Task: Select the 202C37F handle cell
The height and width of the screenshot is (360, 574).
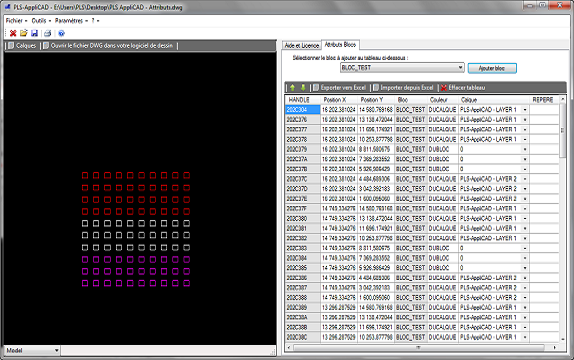Action: click(x=302, y=208)
